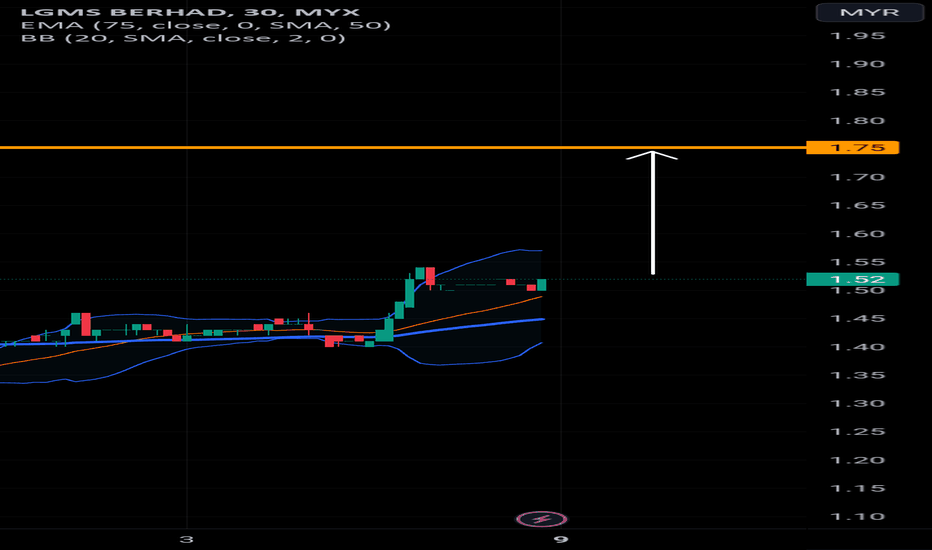The width and height of the screenshot is (932, 550).
Task: Click the 1.85 price axis label
Action: point(857,92)
